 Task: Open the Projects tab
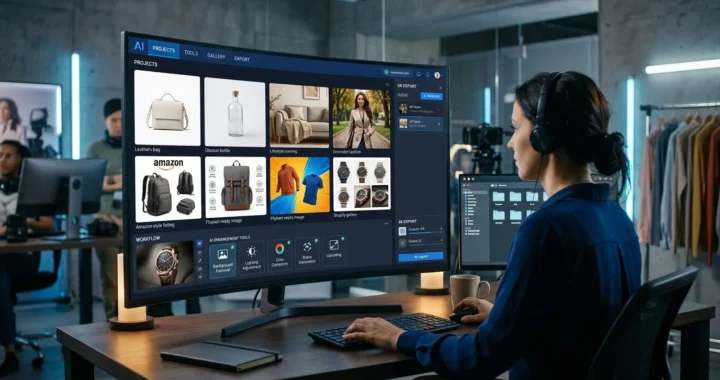[x=163, y=49]
